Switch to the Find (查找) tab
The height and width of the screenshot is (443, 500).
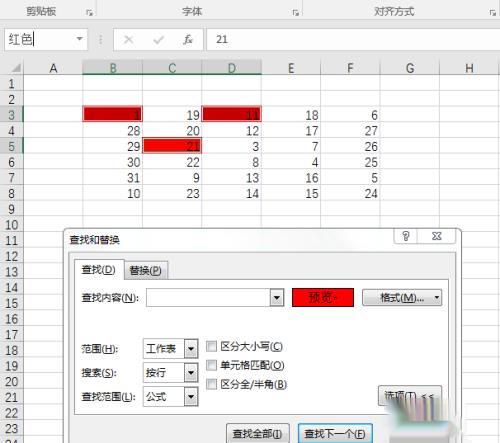click(99, 269)
